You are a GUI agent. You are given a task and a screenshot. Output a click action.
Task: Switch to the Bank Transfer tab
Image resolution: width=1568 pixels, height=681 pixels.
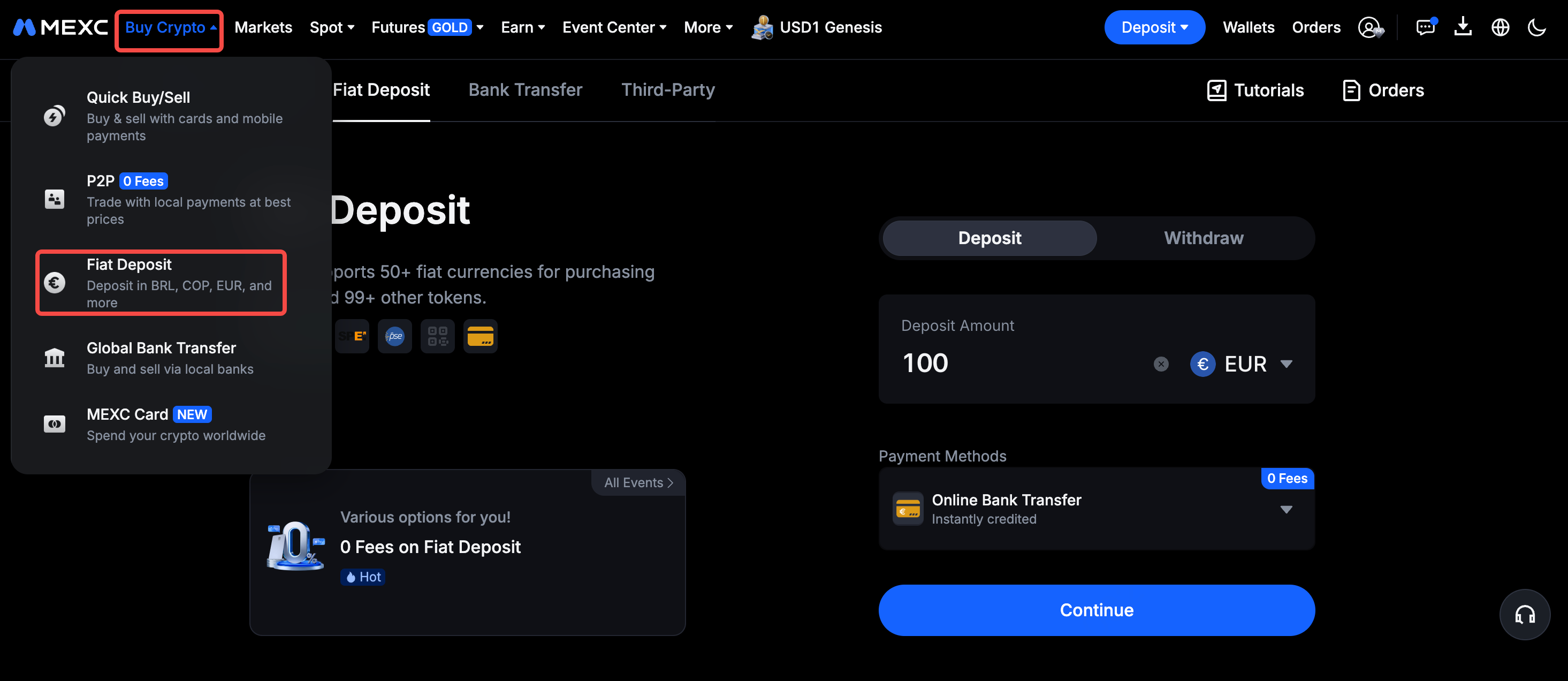tap(524, 90)
